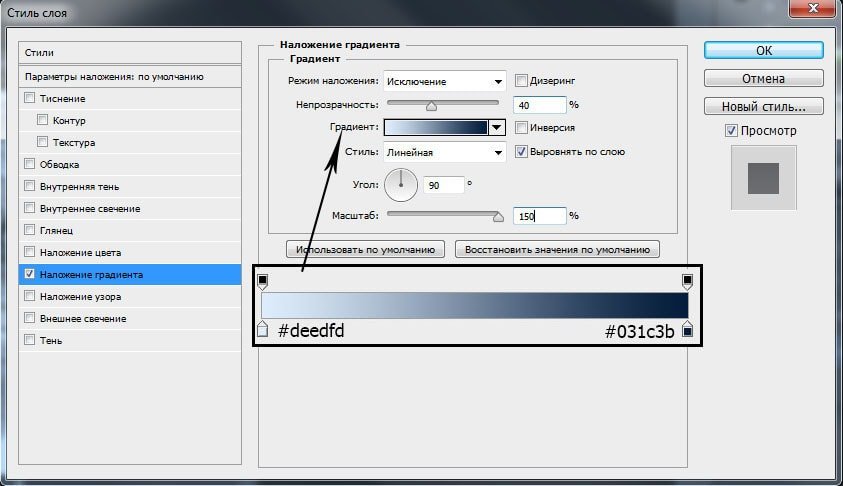Click the Непрозрачность slider handle
The height and width of the screenshot is (486, 843).
coord(432,105)
